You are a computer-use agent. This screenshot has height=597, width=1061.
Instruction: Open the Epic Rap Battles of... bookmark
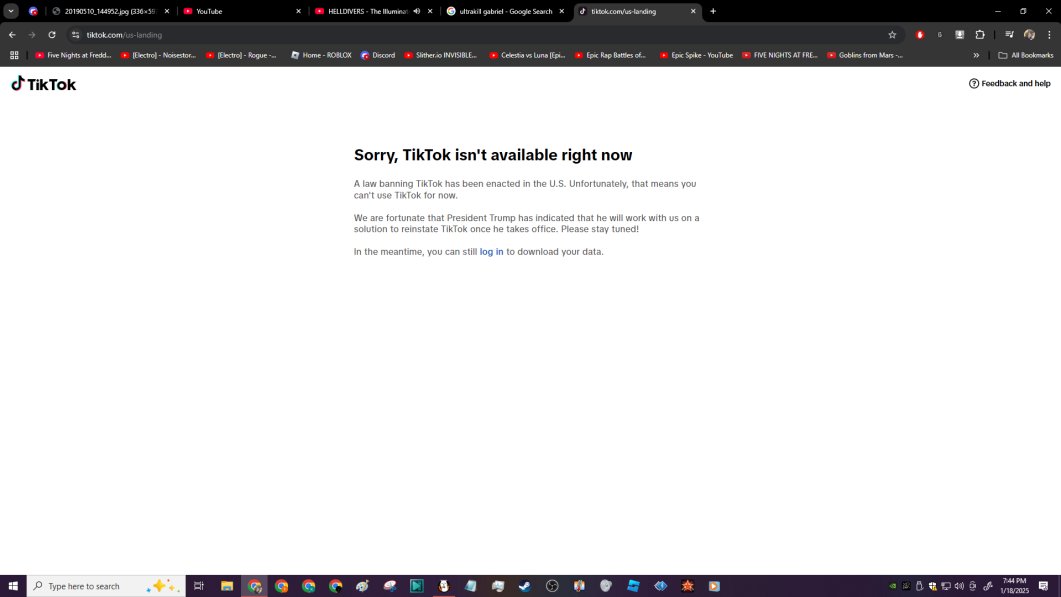pos(610,56)
